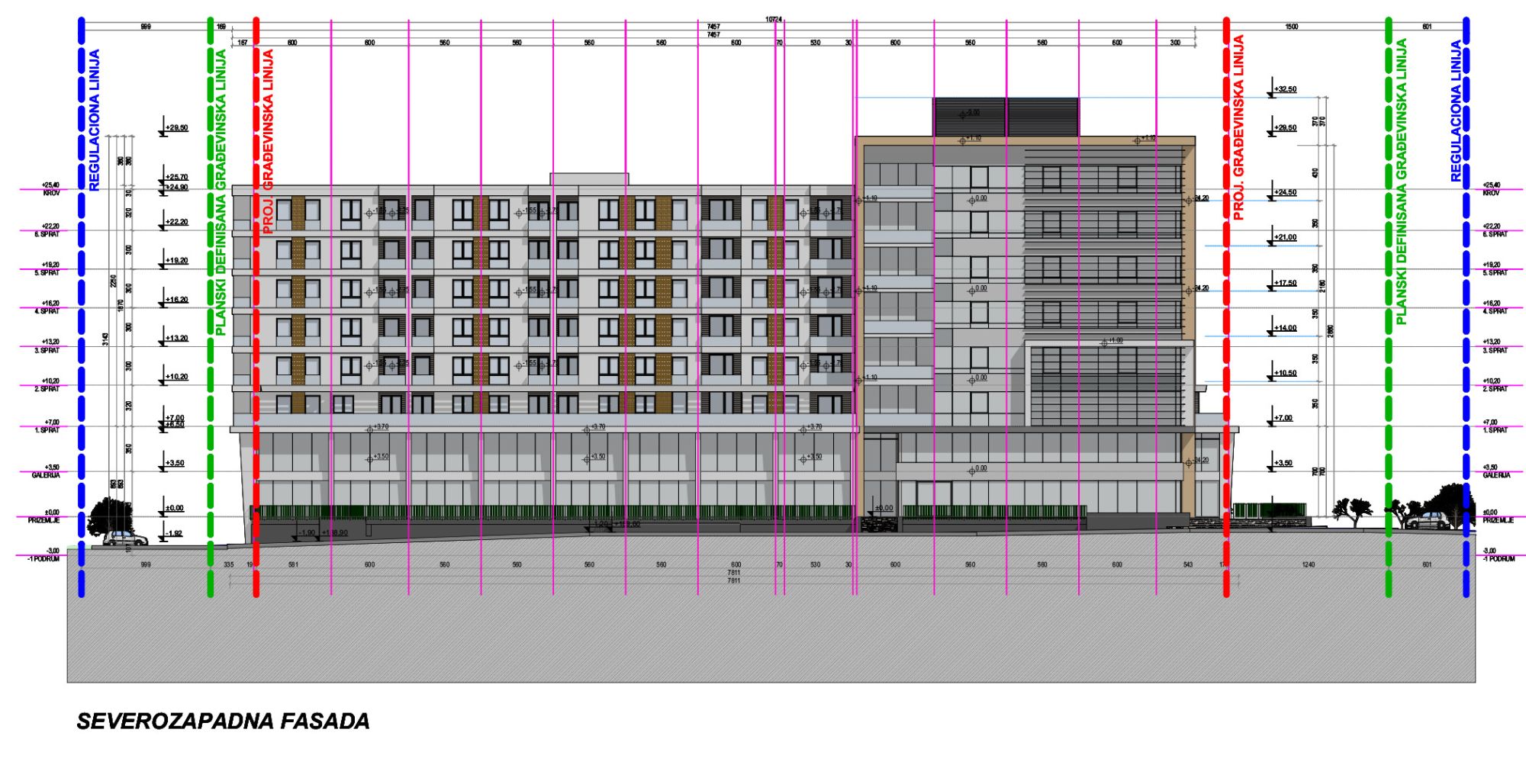Select the dark rooftop louver unit
Screen dimensions: 1526x784
tap(1006, 116)
